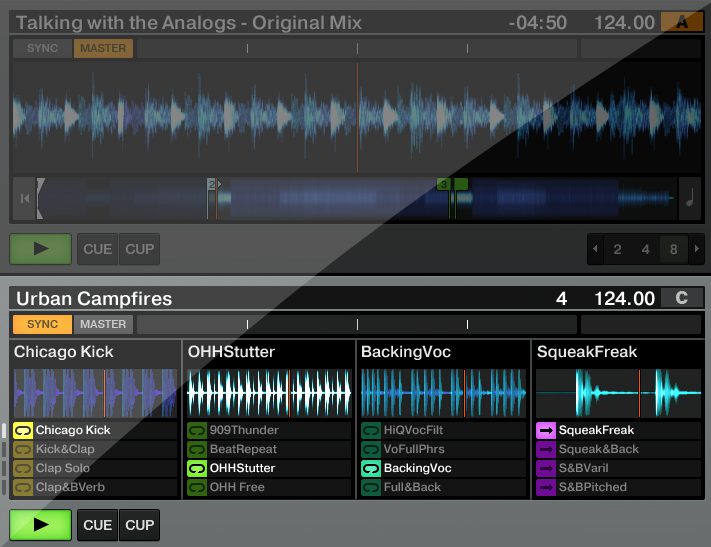Image resolution: width=711 pixels, height=547 pixels.
Task: Click the loop icon beside BackingVoc sample
Action: [371, 468]
